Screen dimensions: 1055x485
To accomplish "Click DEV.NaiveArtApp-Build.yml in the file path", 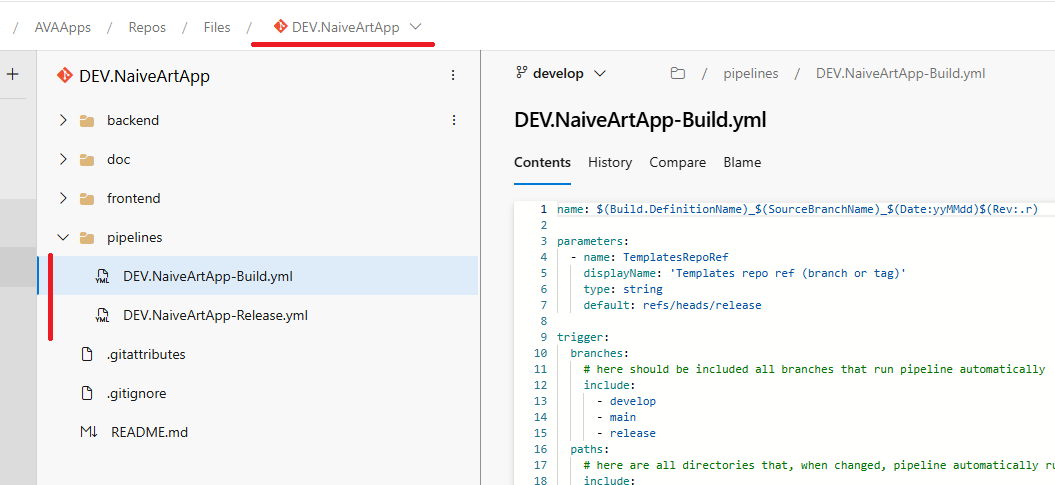I will point(900,73).
